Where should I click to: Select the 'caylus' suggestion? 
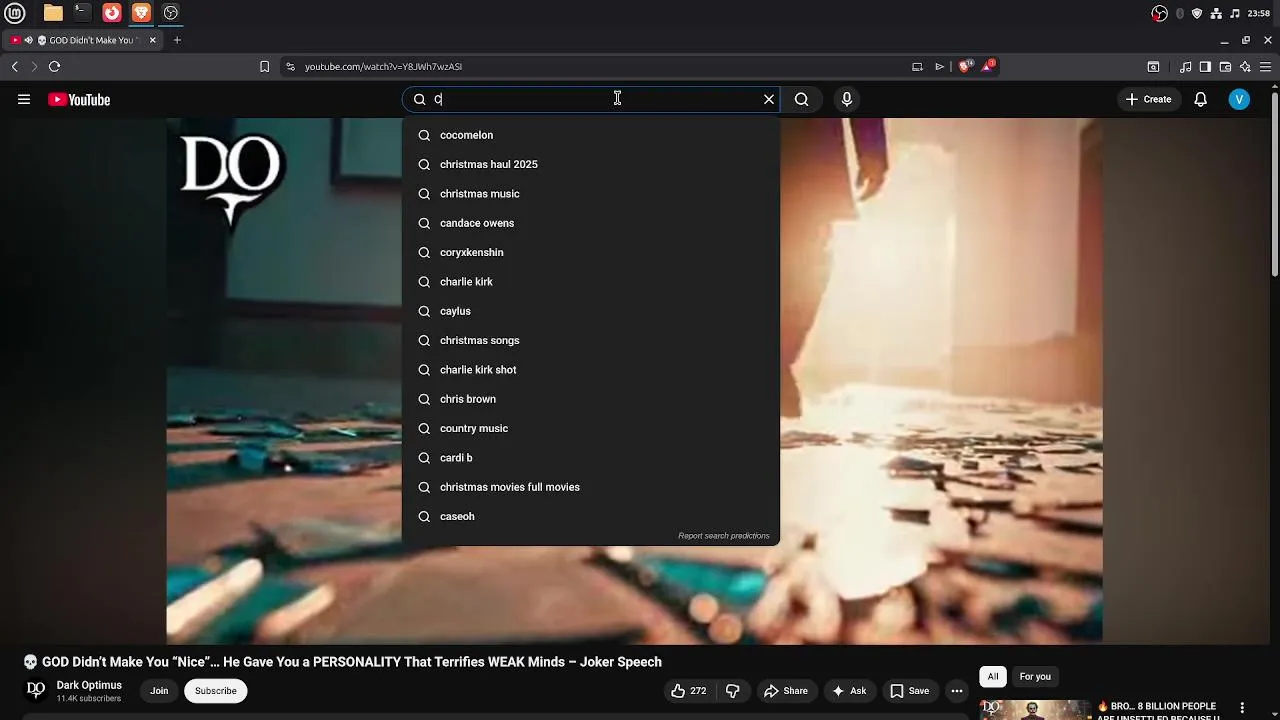[x=590, y=311]
